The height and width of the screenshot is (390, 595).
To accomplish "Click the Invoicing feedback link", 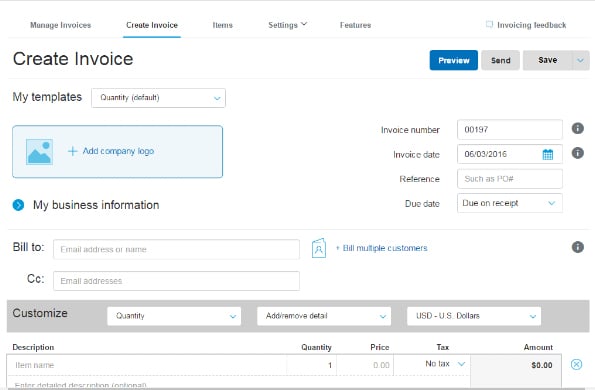I will pos(531,25).
